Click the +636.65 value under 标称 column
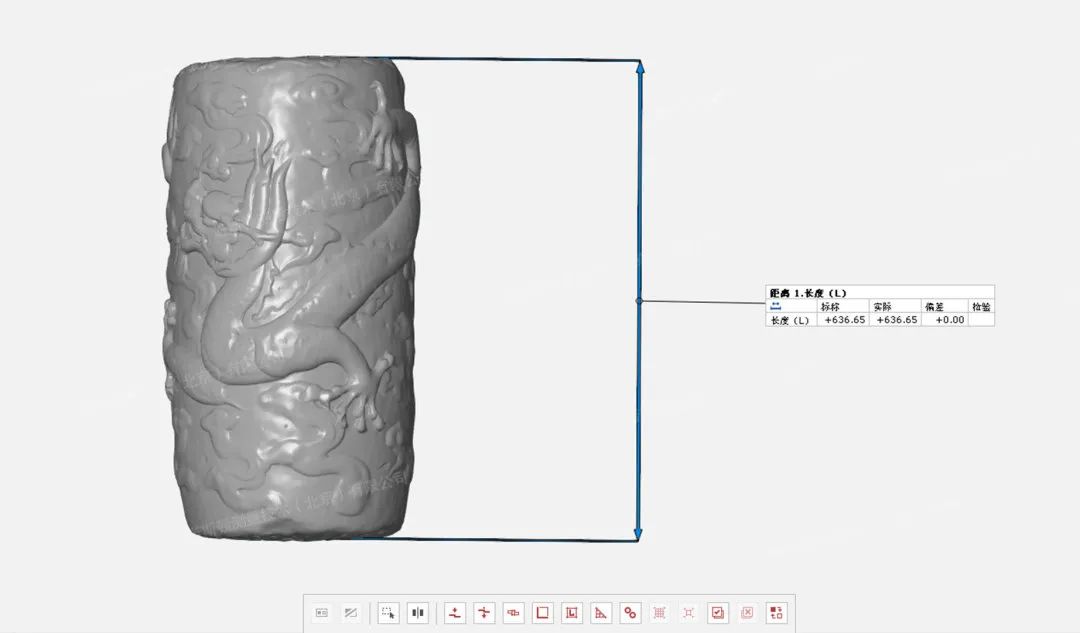Viewport: 1080px width, 633px height. click(844, 320)
